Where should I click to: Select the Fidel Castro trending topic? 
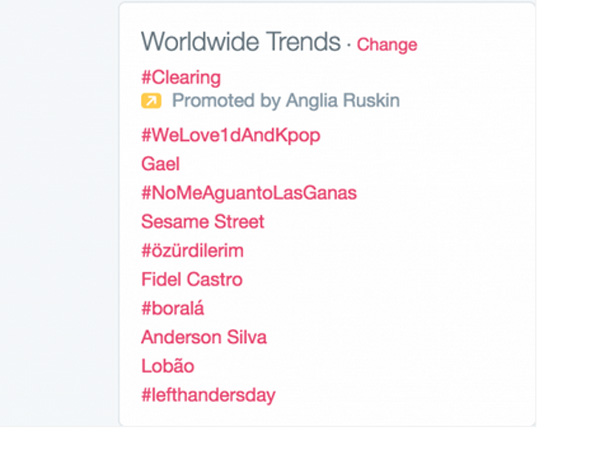[x=192, y=279]
